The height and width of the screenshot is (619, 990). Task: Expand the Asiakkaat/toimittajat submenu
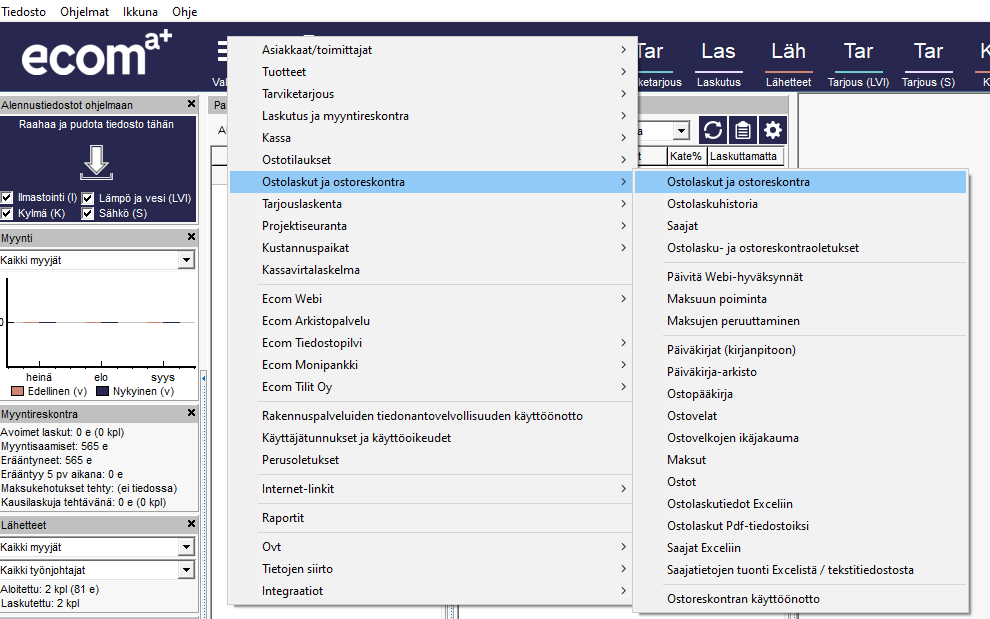tap(430, 50)
